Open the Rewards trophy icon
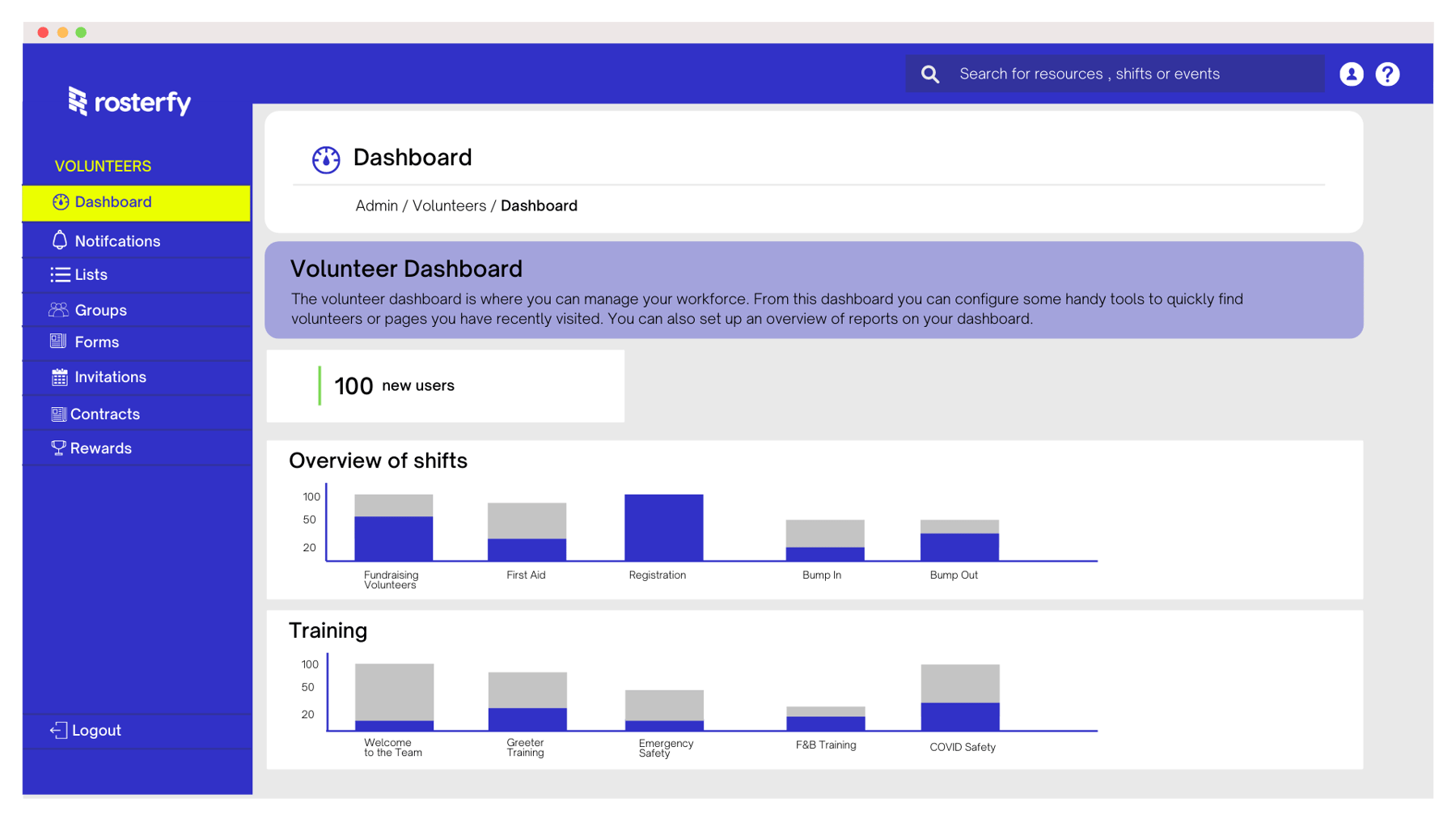The height and width of the screenshot is (819, 1456). point(58,448)
